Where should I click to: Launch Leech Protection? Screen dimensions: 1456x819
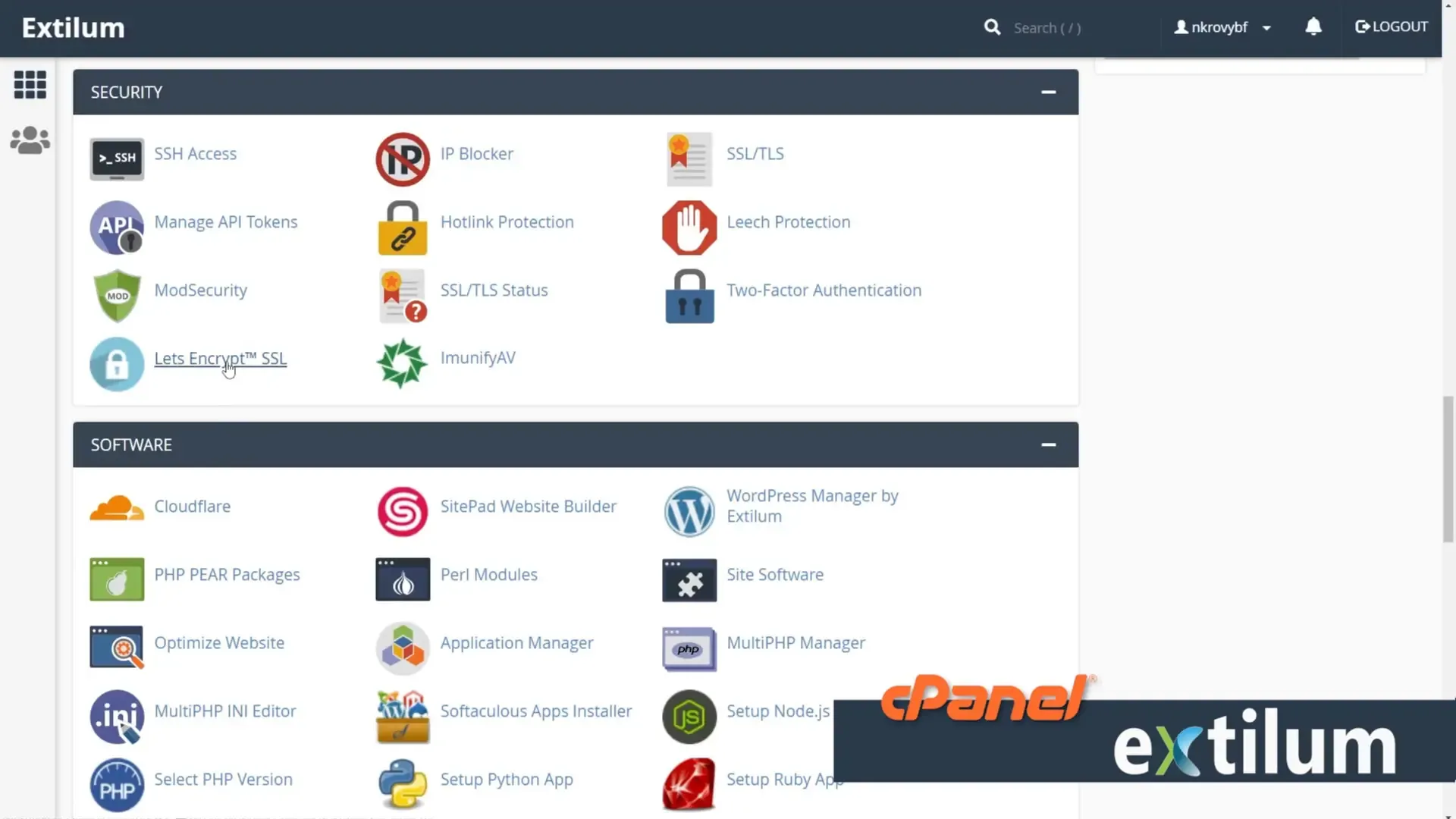(788, 221)
